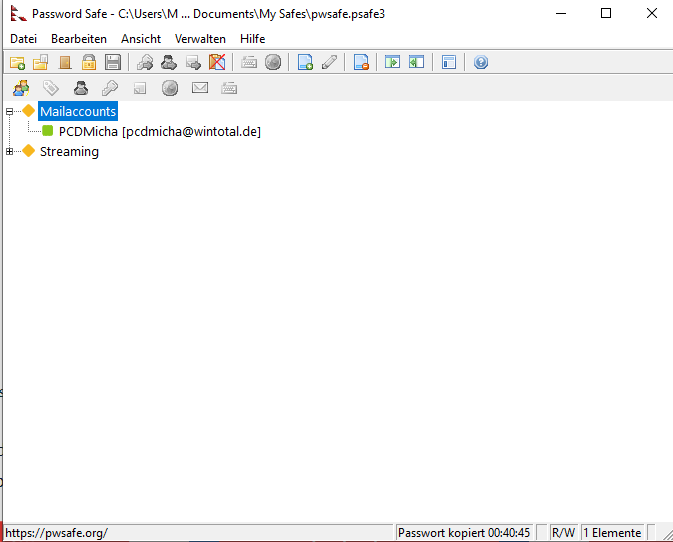Save database with floppy disk icon
The width and height of the screenshot is (673, 542).
(113, 63)
